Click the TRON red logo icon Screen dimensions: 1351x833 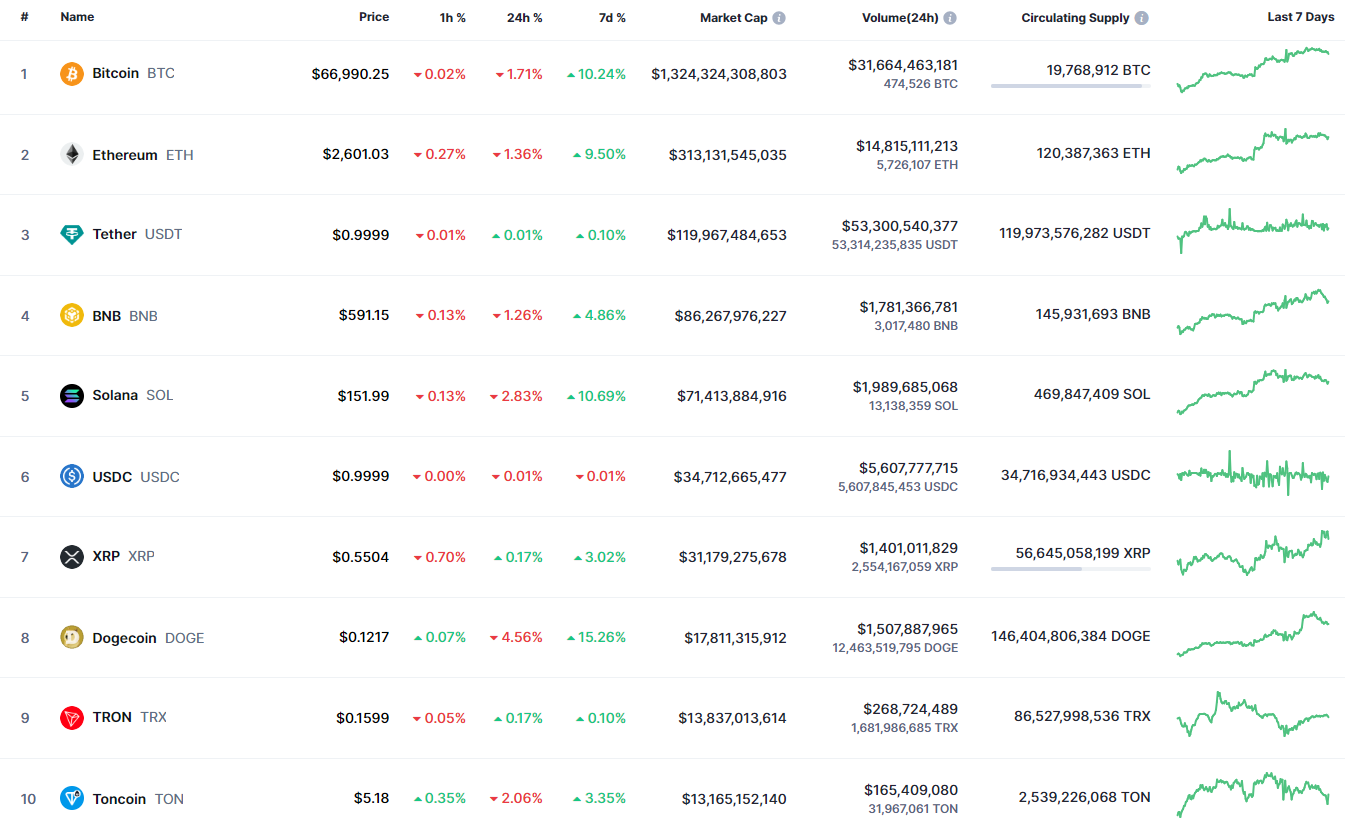(72, 718)
